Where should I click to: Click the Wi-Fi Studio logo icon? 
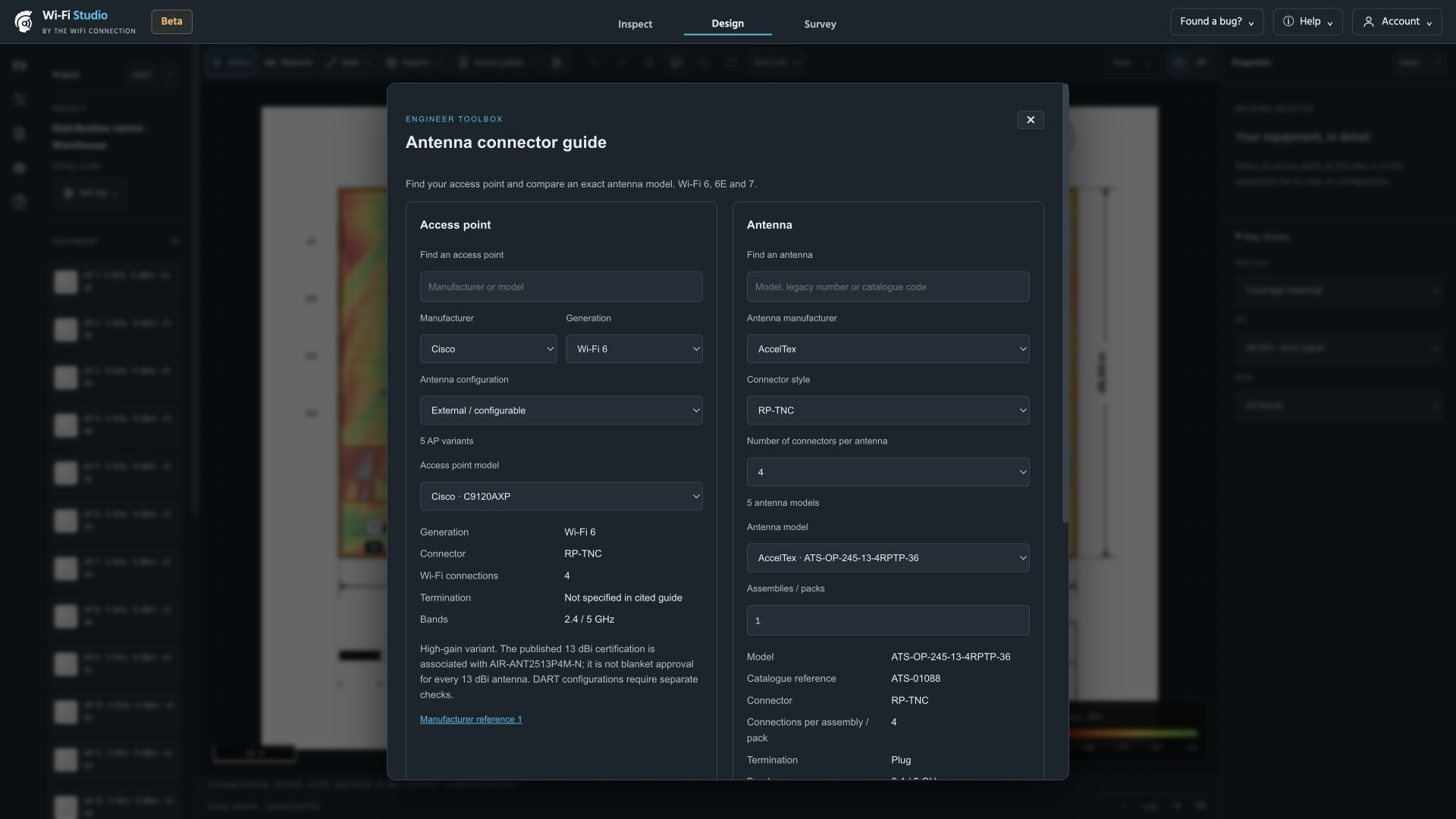24,22
